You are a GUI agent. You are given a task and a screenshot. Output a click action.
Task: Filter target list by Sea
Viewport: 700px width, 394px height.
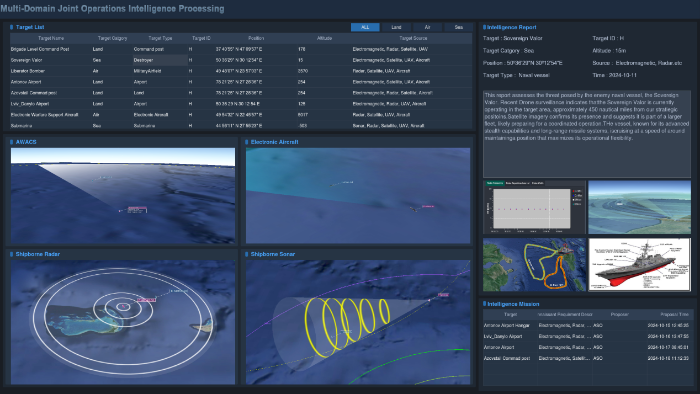click(x=458, y=27)
